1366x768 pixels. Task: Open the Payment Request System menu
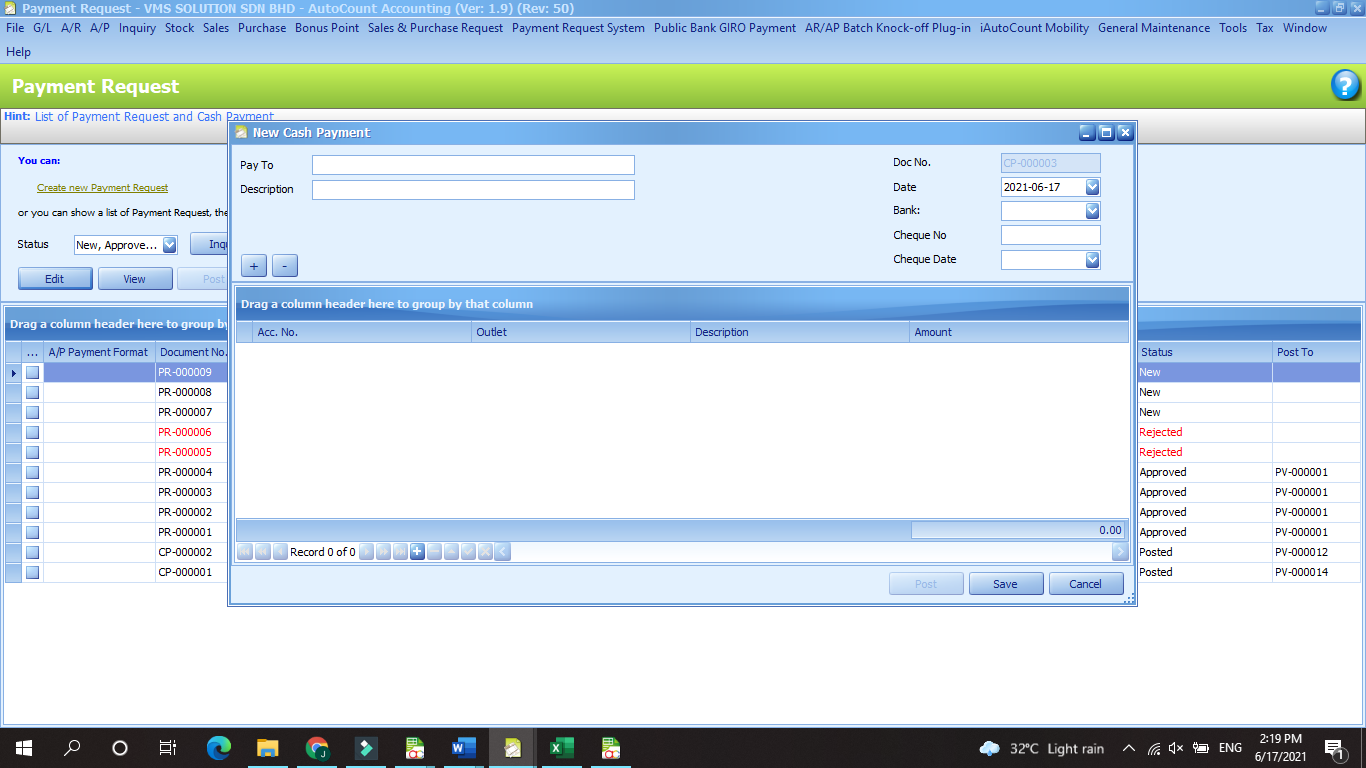(x=578, y=28)
